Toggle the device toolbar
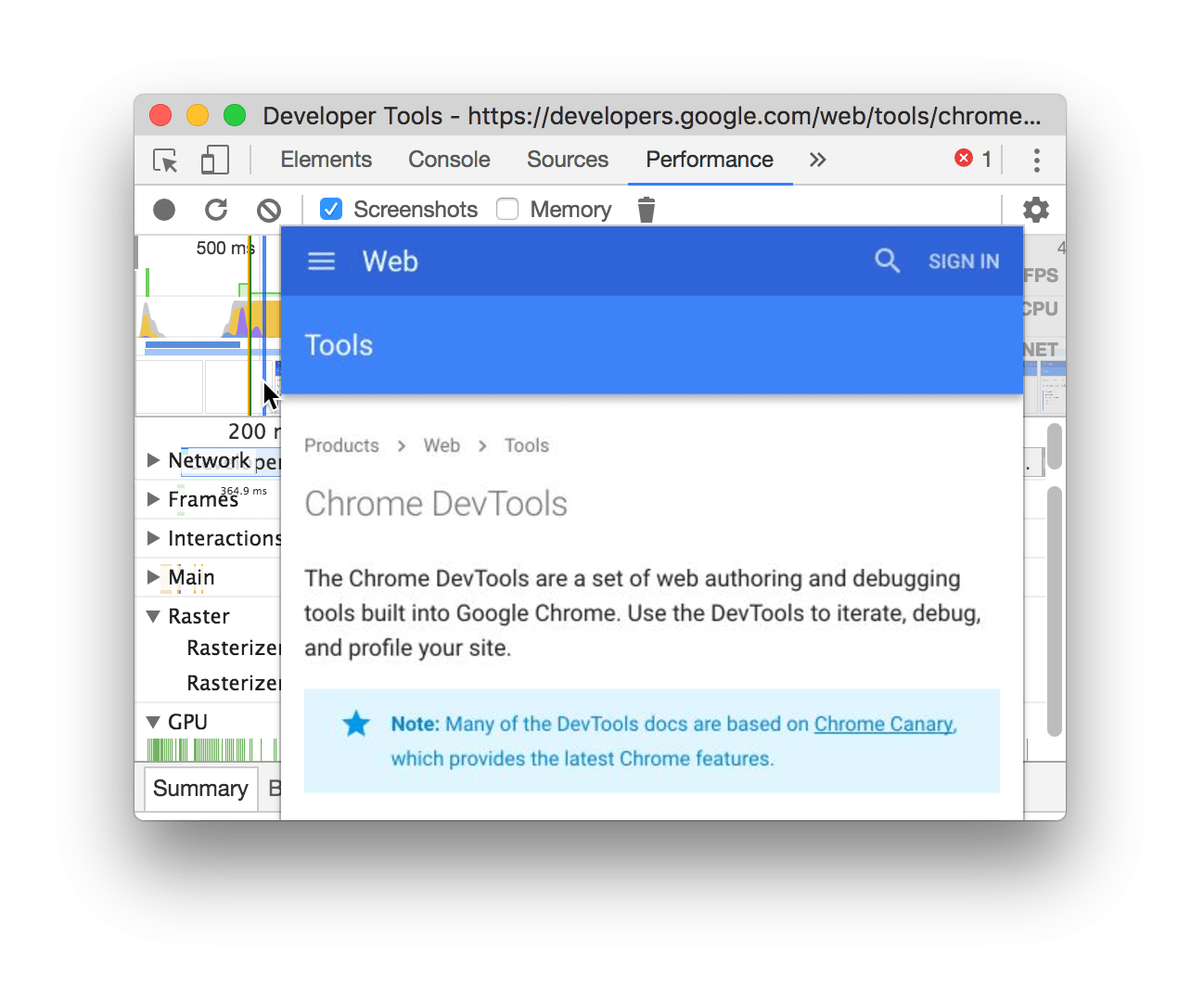 pos(214,160)
